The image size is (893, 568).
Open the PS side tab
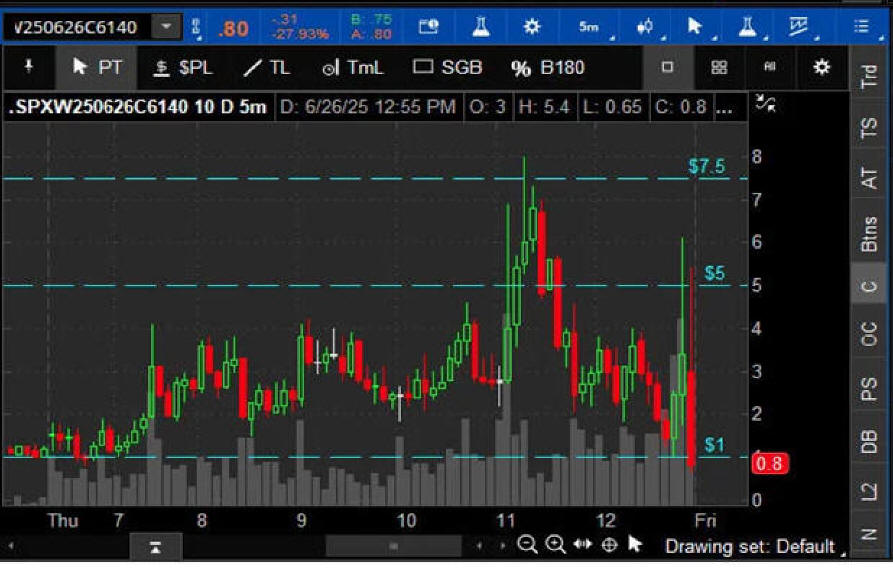click(869, 389)
